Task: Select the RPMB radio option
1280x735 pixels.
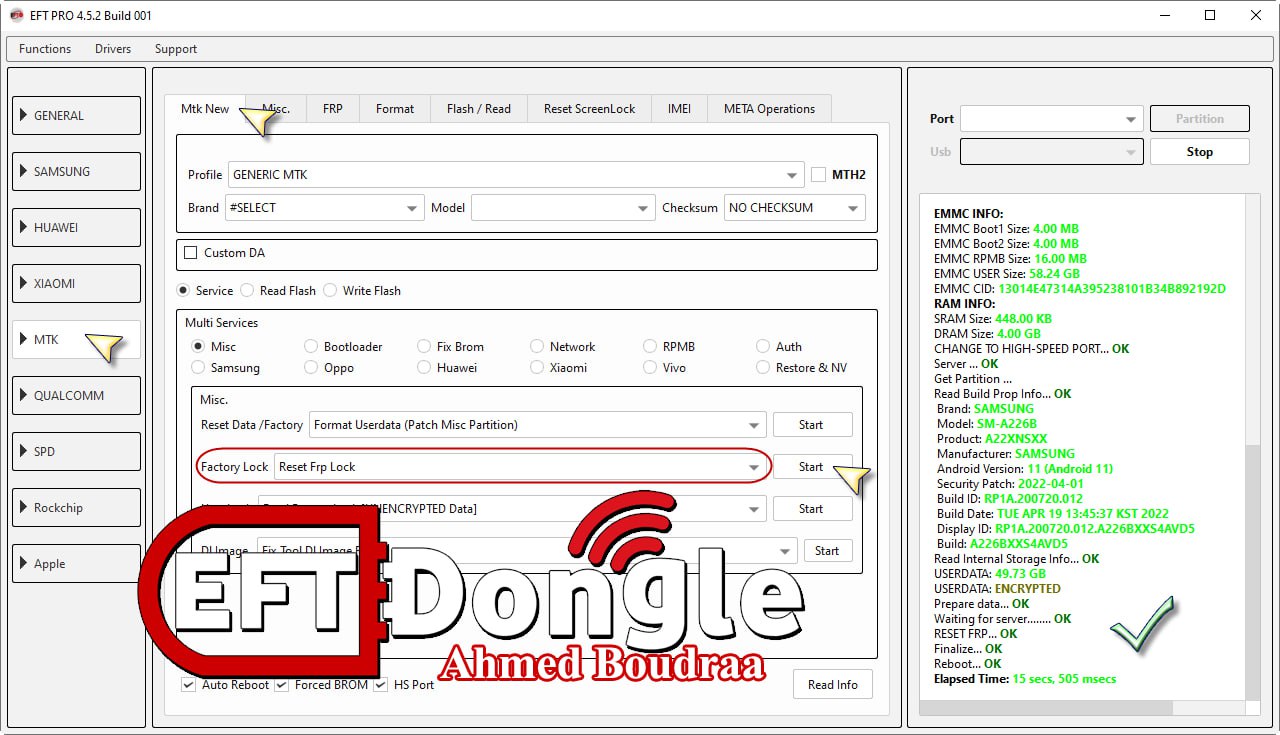Action: [650, 346]
